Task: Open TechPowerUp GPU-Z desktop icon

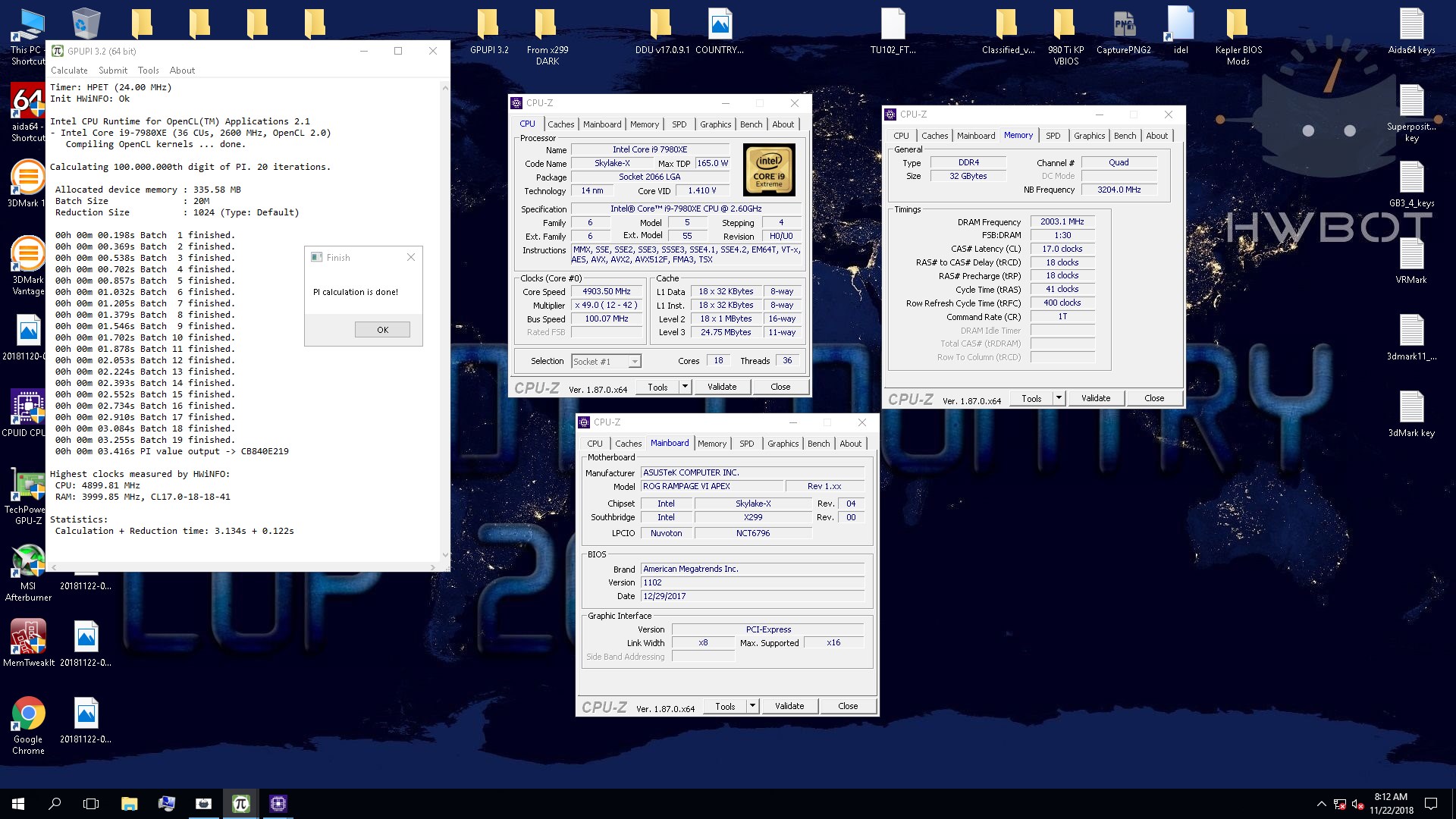Action: point(28,483)
